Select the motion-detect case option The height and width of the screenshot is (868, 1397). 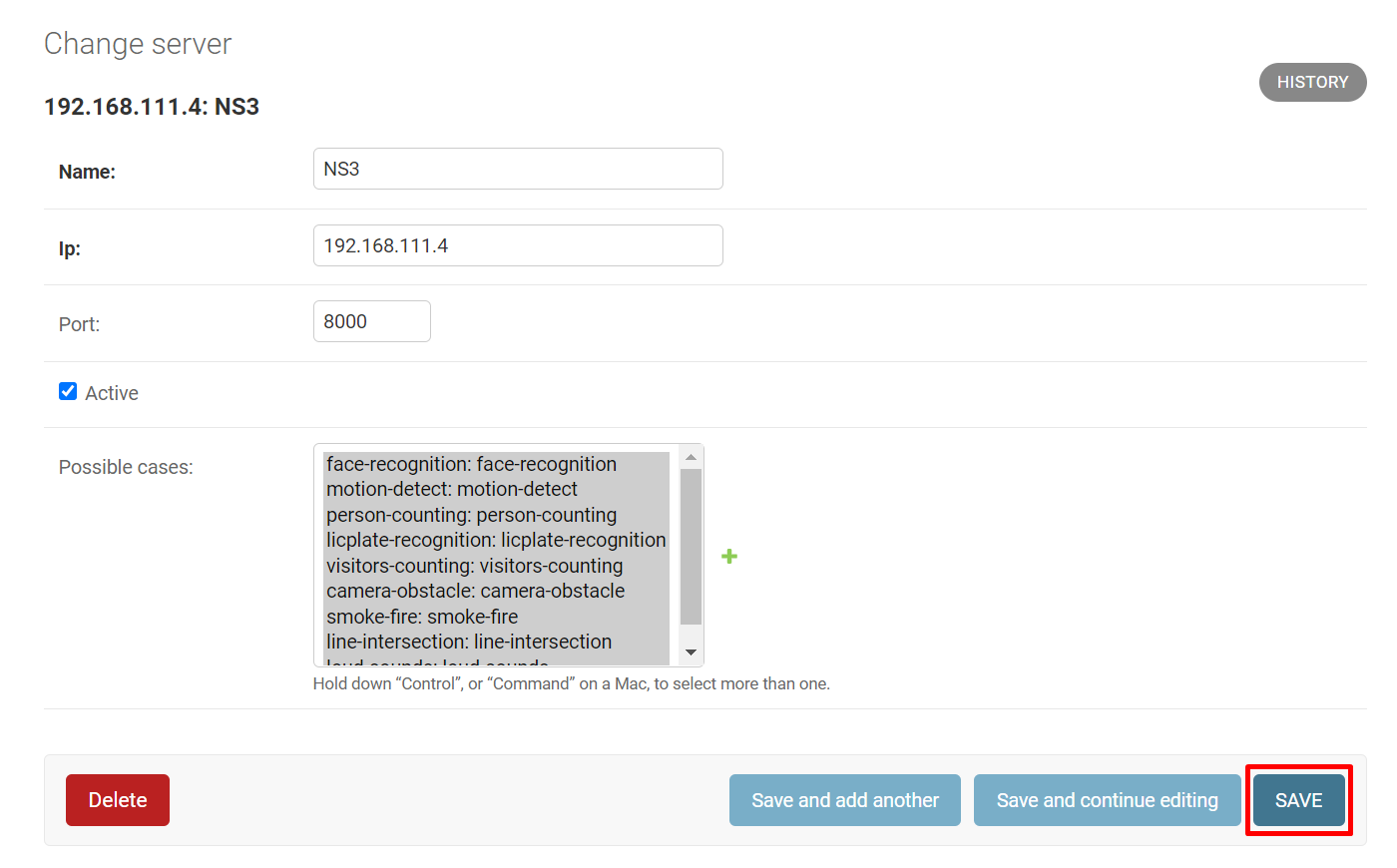pyautogui.click(x=452, y=489)
